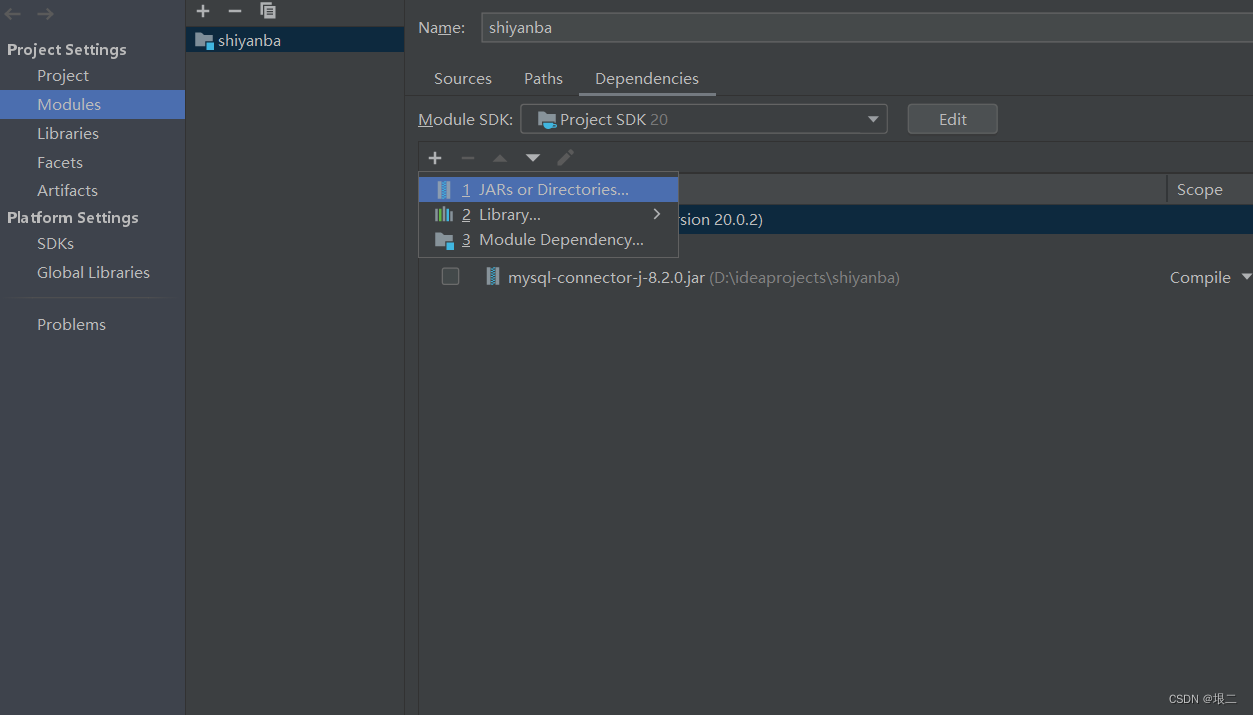Viewport: 1253px width, 715px height.
Task: Click the edit dependency pencil icon
Action: click(565, 157)
